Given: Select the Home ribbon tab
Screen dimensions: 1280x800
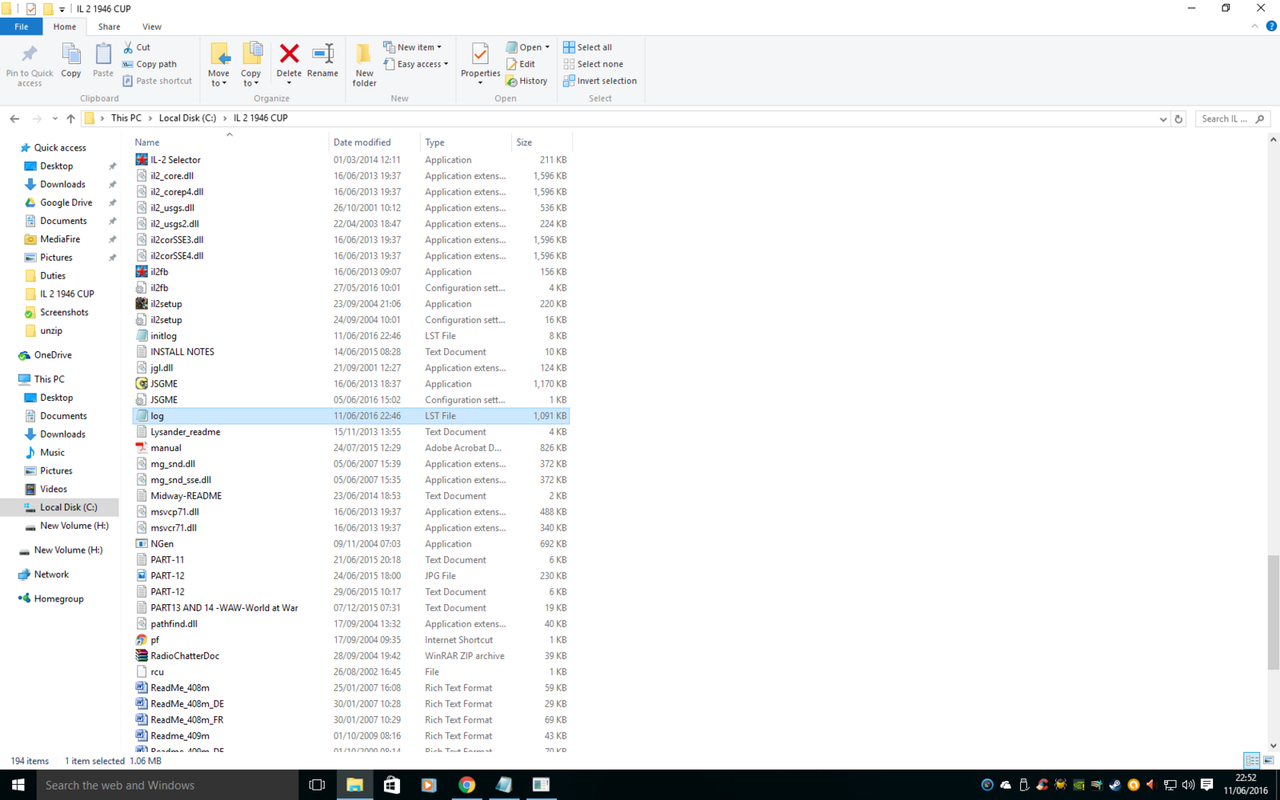Looking at the screenshot, I should coord(64,27).
